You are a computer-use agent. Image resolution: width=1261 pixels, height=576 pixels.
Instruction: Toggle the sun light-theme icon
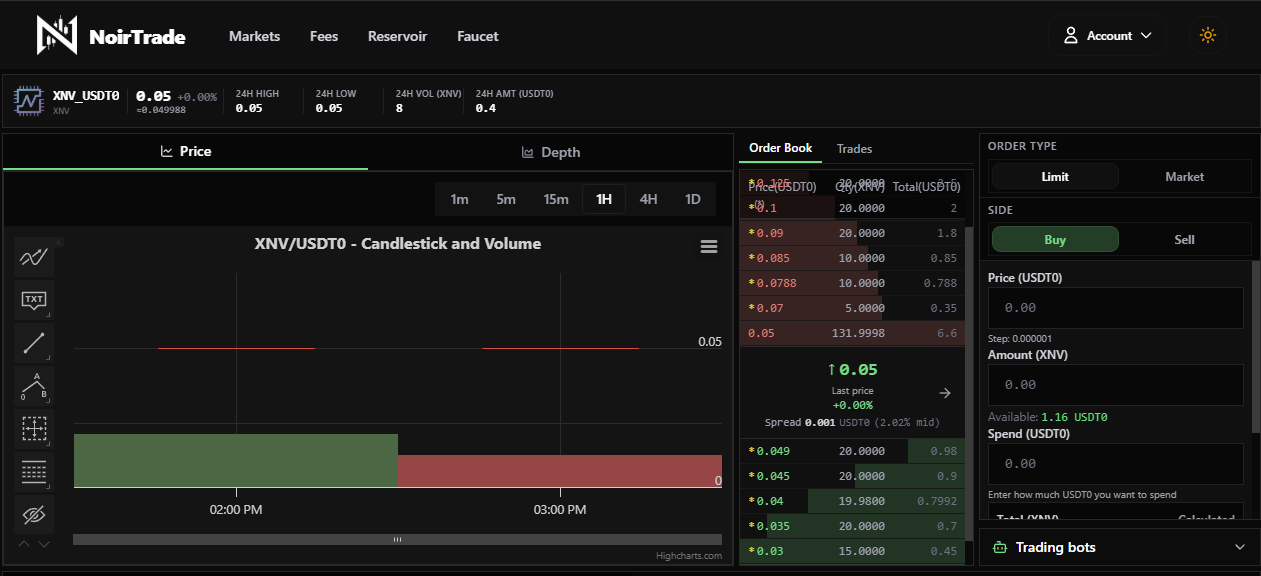point(1208,36)
